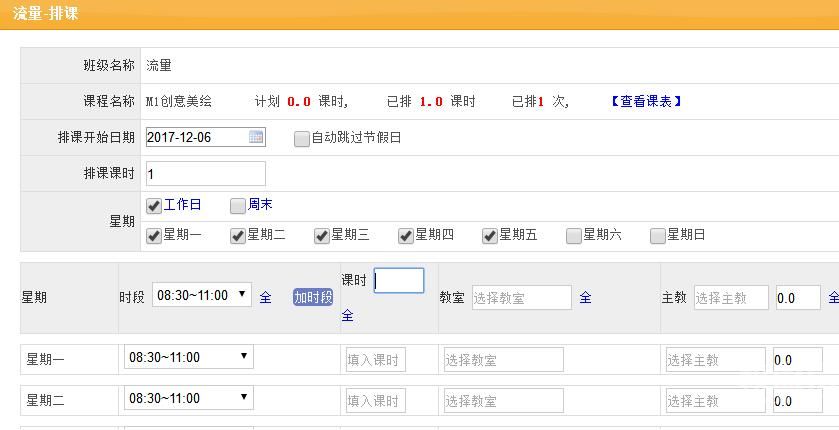The height and width of the screenshot is (430, 839).
Task: Click 选择教室 field in 星期一 row
Action: [504, 360]
